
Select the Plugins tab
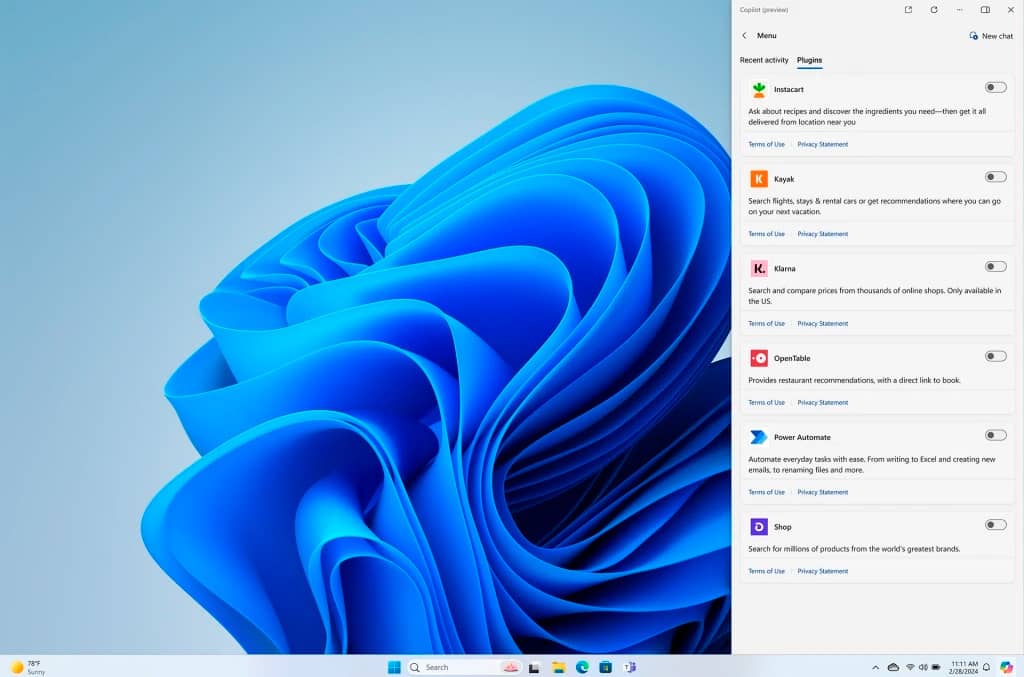(809, 60)
